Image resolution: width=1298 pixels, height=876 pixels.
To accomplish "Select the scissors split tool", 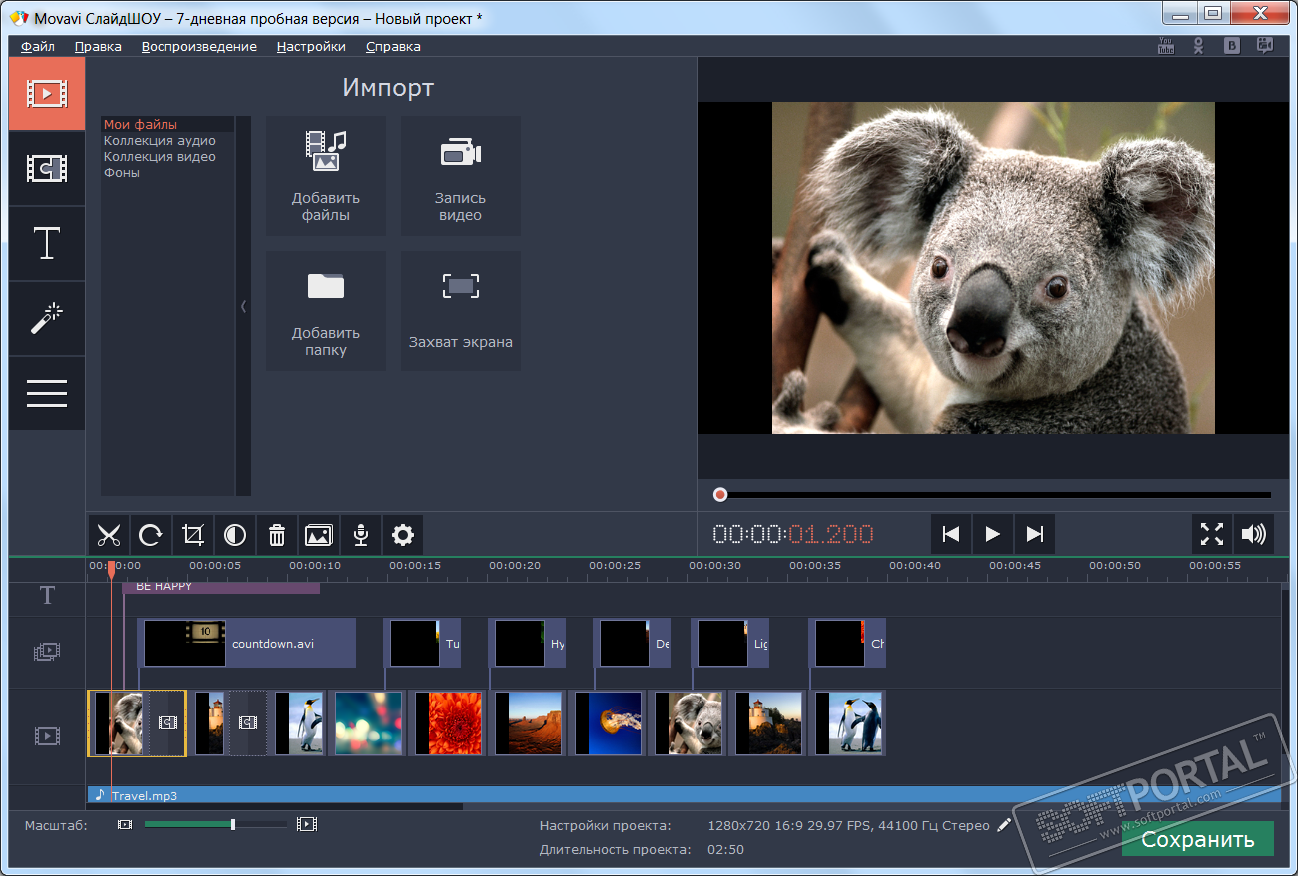I will (109, 536).
